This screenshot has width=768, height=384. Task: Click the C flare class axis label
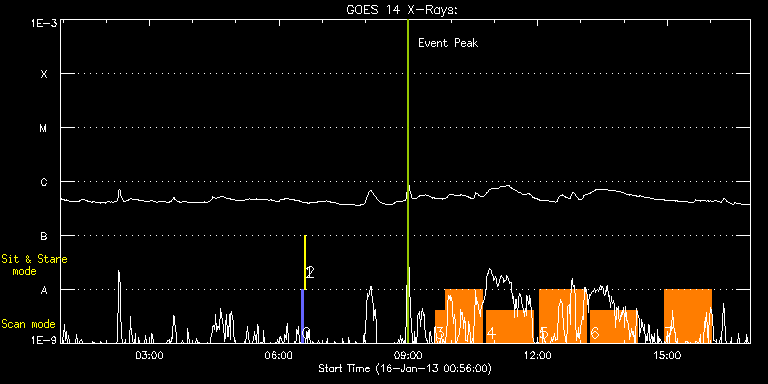pyautogui.click(x=44, y=182)
